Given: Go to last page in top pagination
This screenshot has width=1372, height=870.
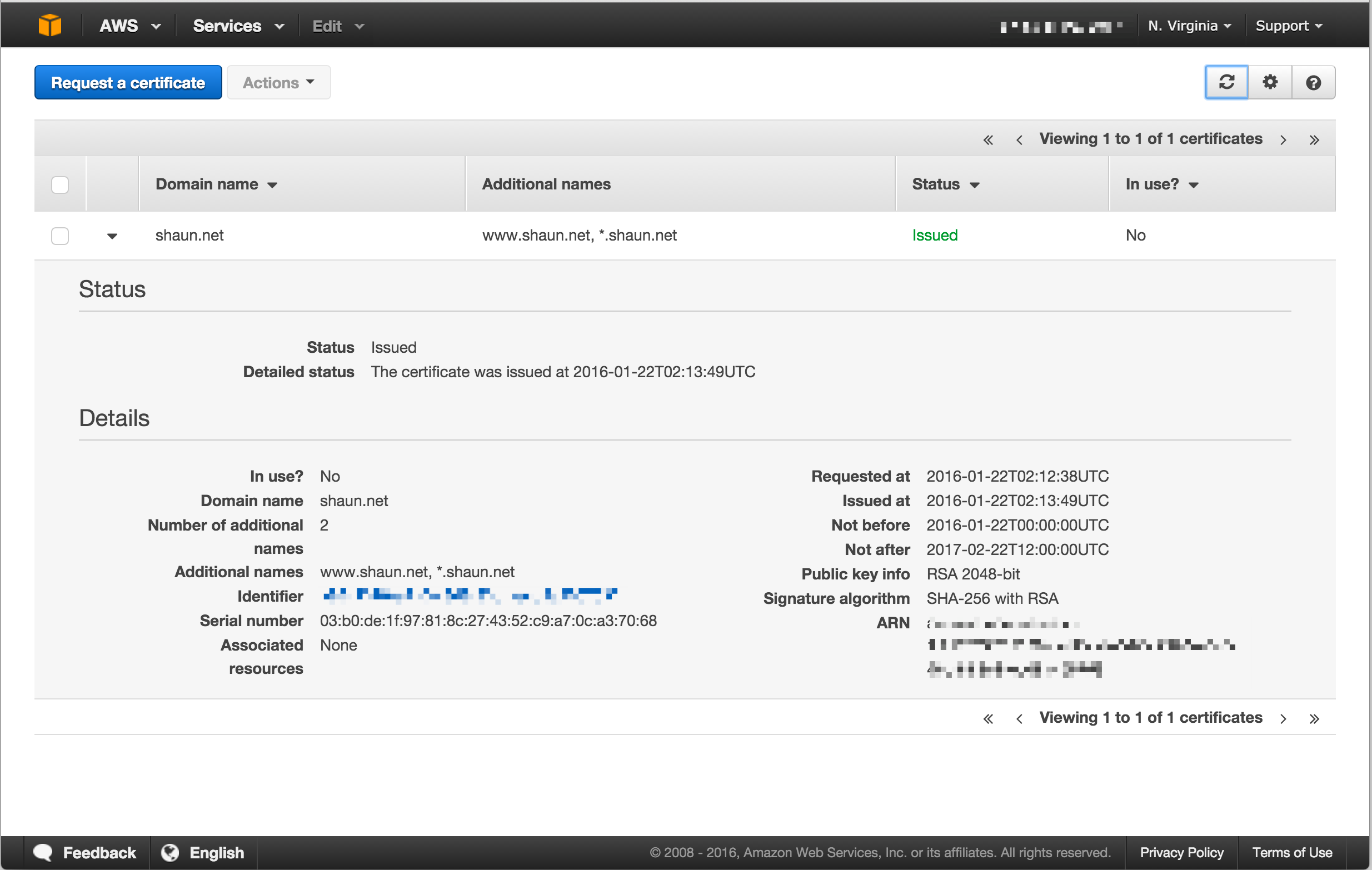Looking at the screenshot, I should [1314, 140].
